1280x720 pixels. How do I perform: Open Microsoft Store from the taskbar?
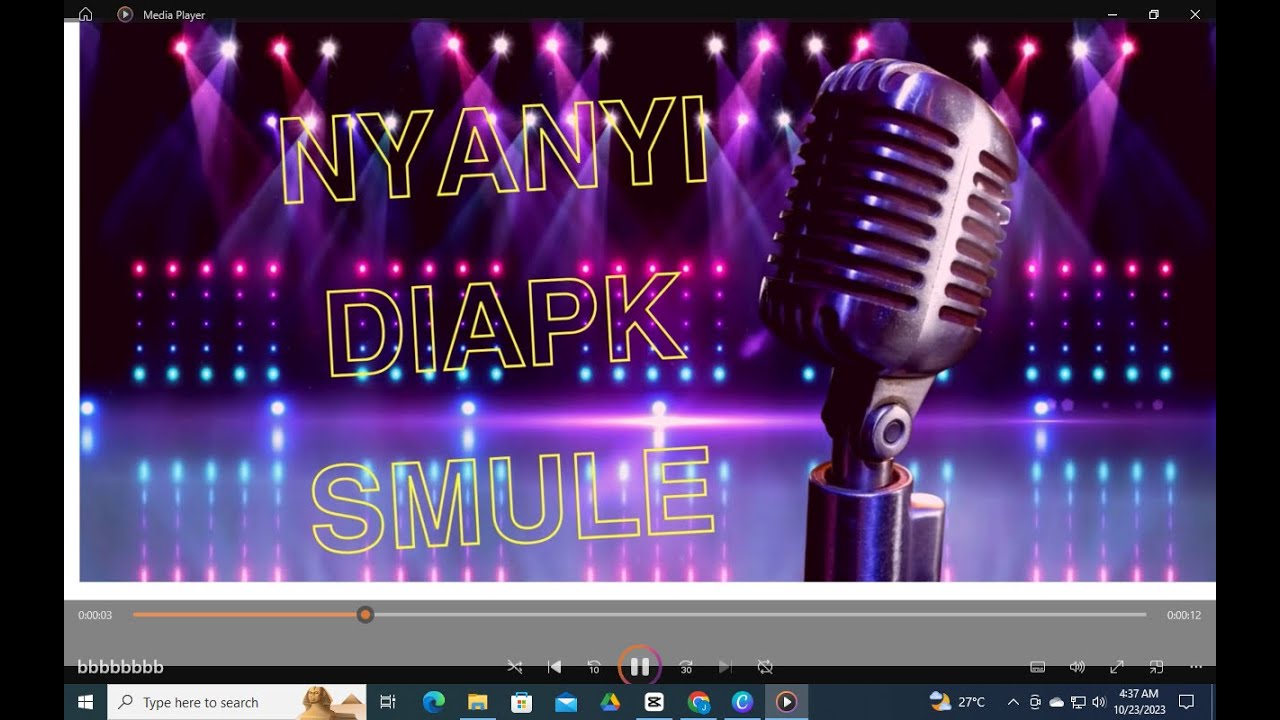point(521,702)
